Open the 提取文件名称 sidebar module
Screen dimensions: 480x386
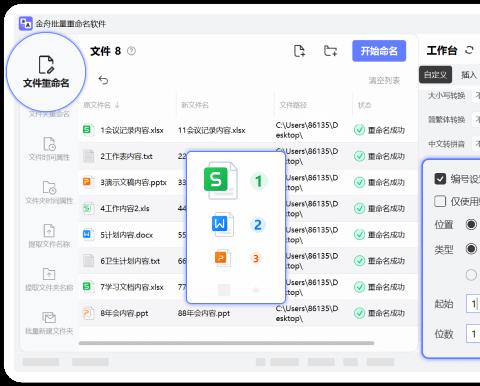click(x=49, y=236)
